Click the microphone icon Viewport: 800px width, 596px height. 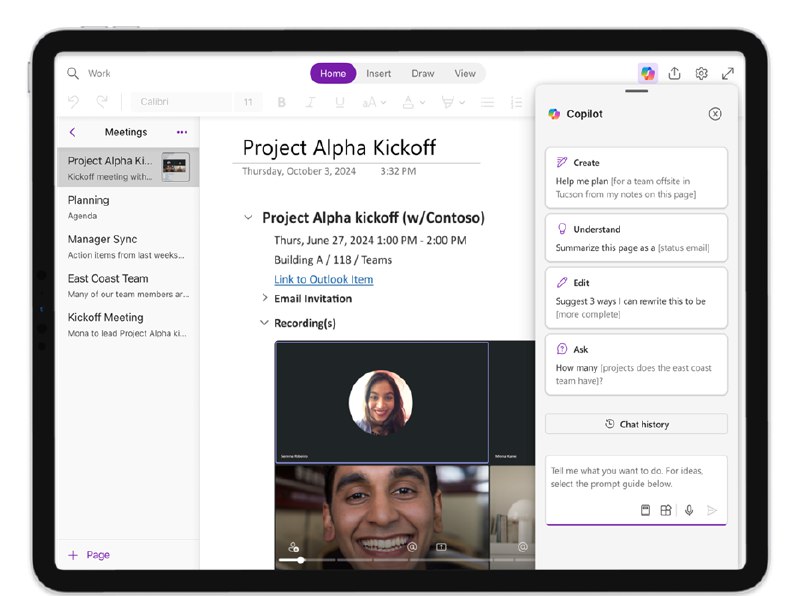point(689,510)
